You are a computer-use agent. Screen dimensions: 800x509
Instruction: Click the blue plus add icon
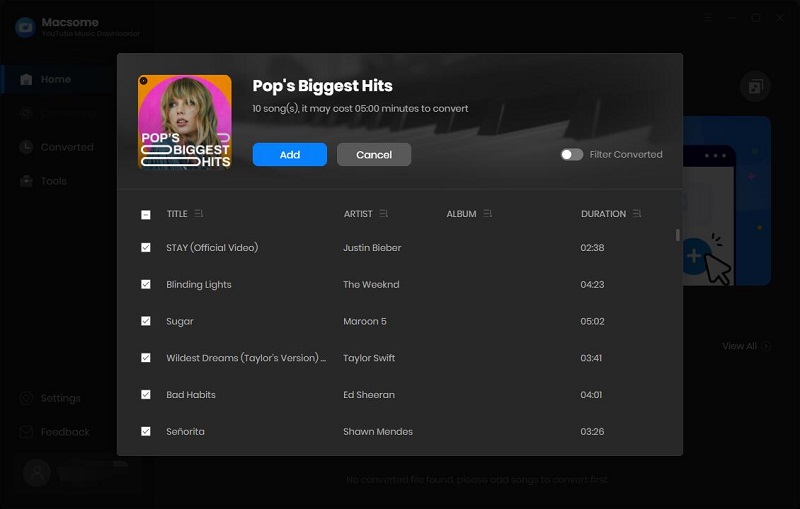(694, 256)
